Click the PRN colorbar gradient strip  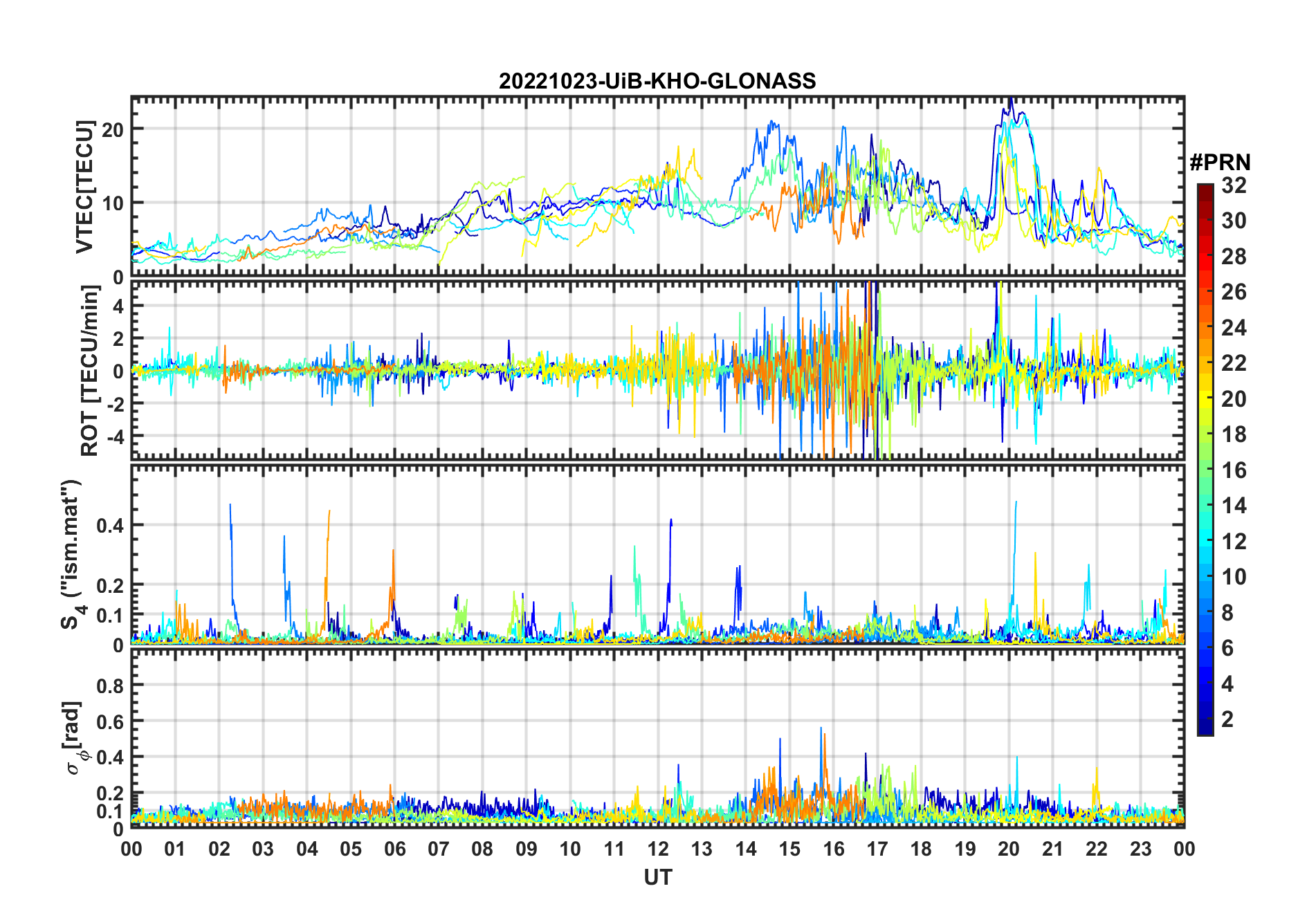(1205, 459)
